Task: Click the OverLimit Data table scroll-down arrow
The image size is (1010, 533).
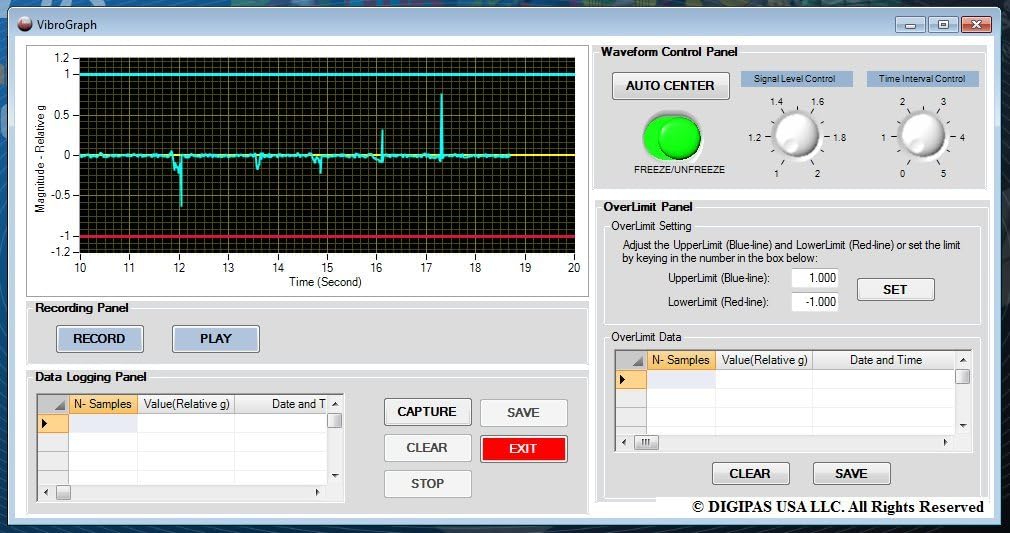Action: click(962, 425)
